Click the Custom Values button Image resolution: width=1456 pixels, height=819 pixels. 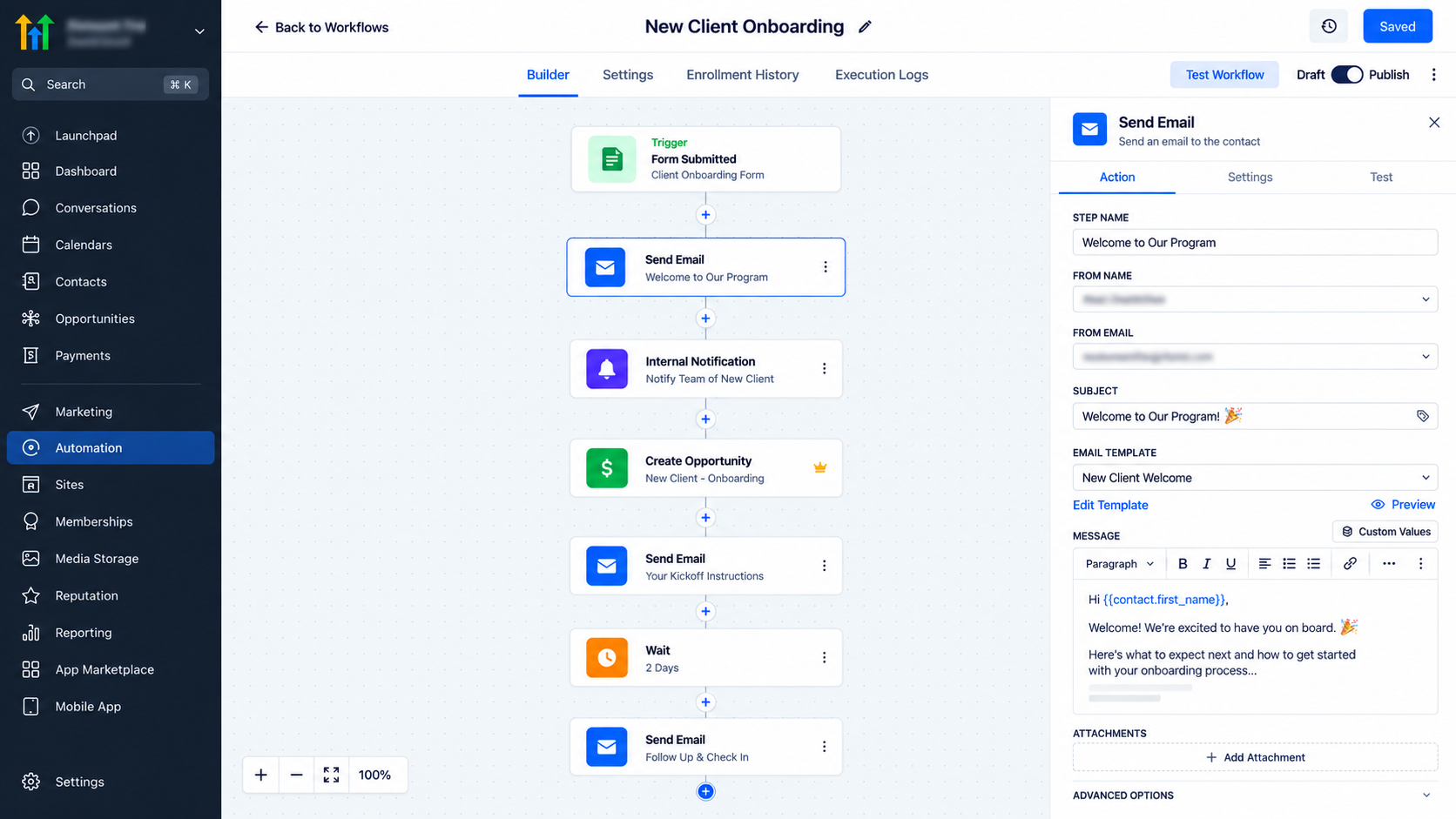tap(1385, 532)
